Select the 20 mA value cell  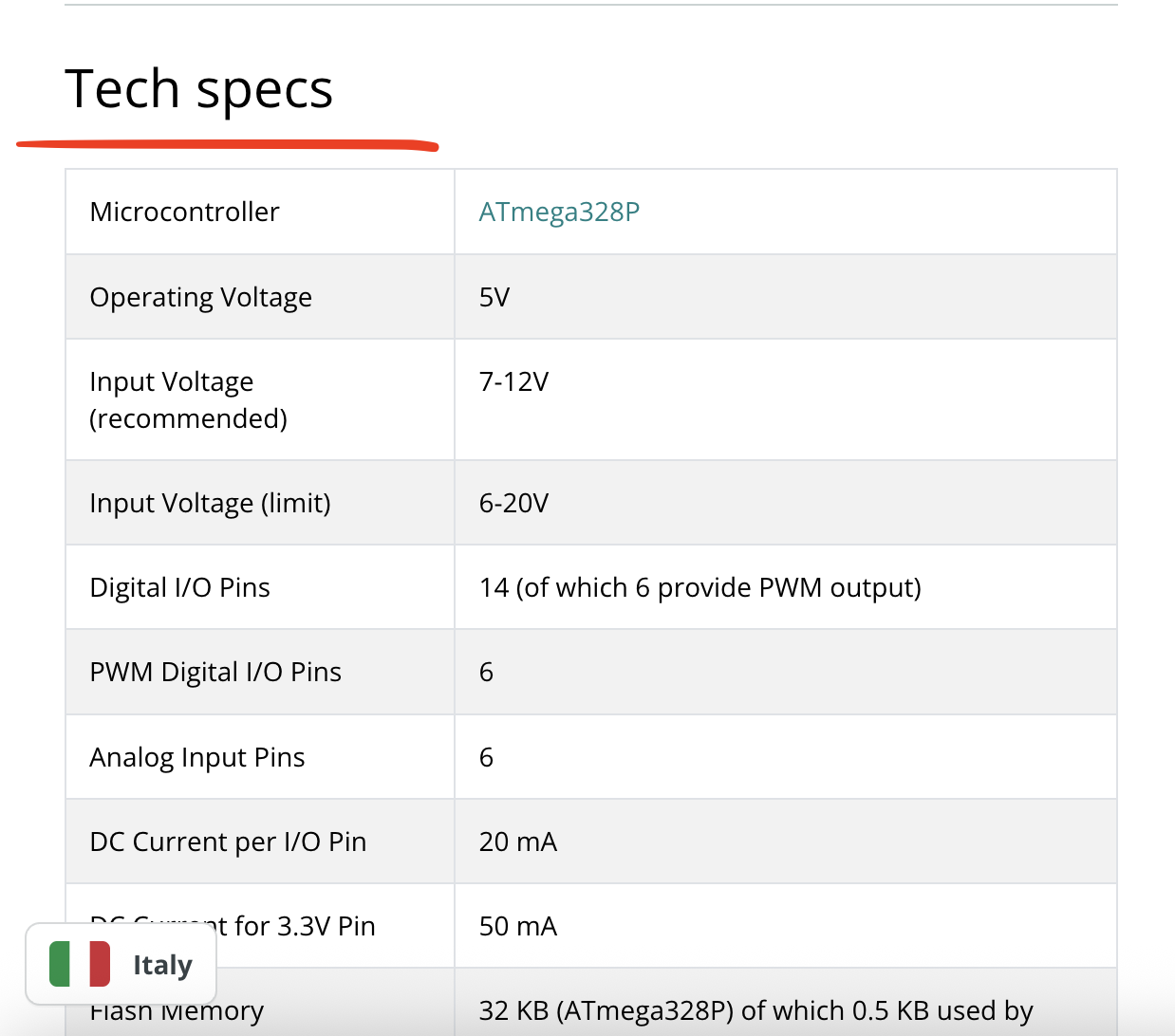pyautogui.click(x=517, y=842)
